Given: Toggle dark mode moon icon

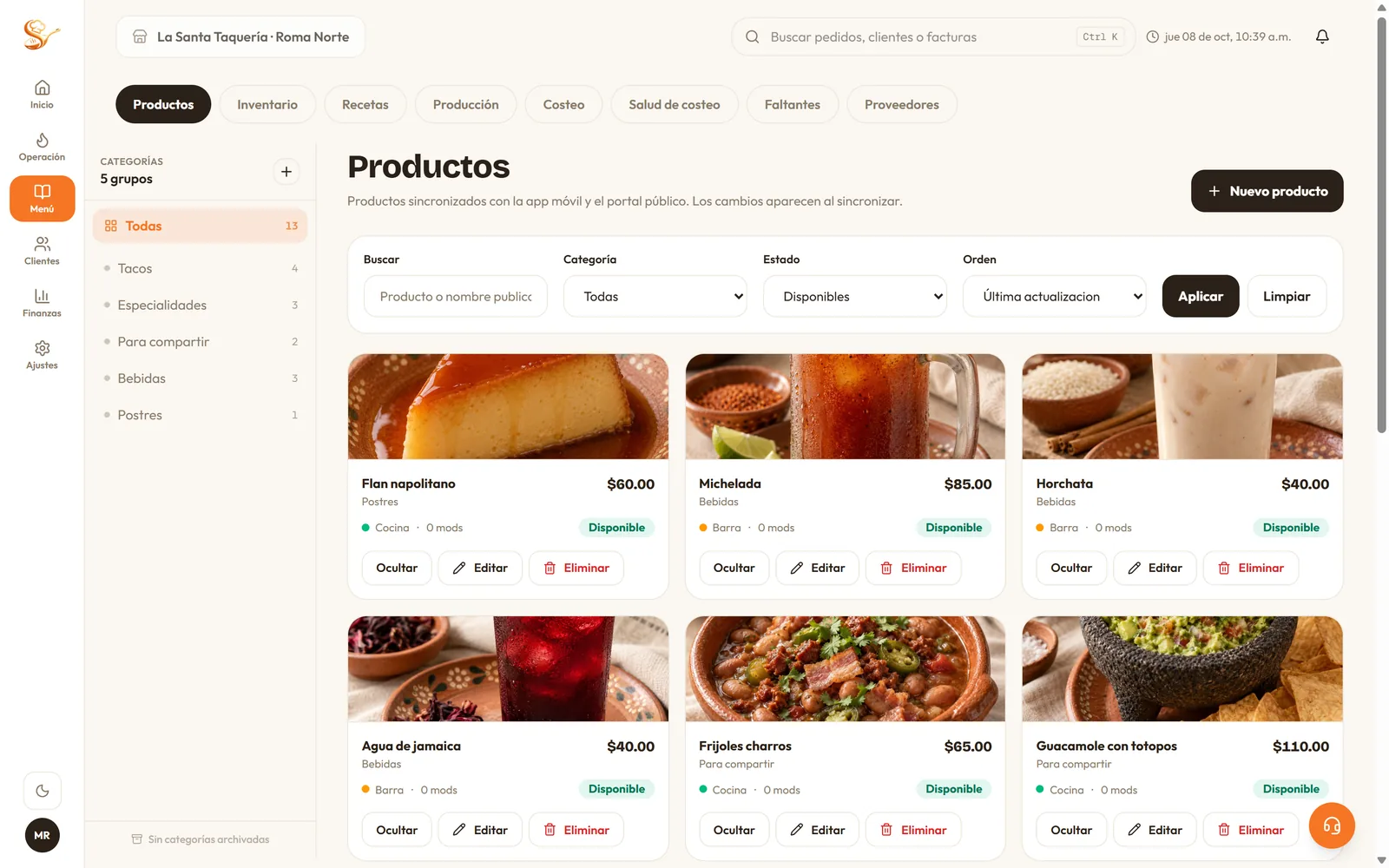Looking at the screenshot, I should click(x=42, y=791).
